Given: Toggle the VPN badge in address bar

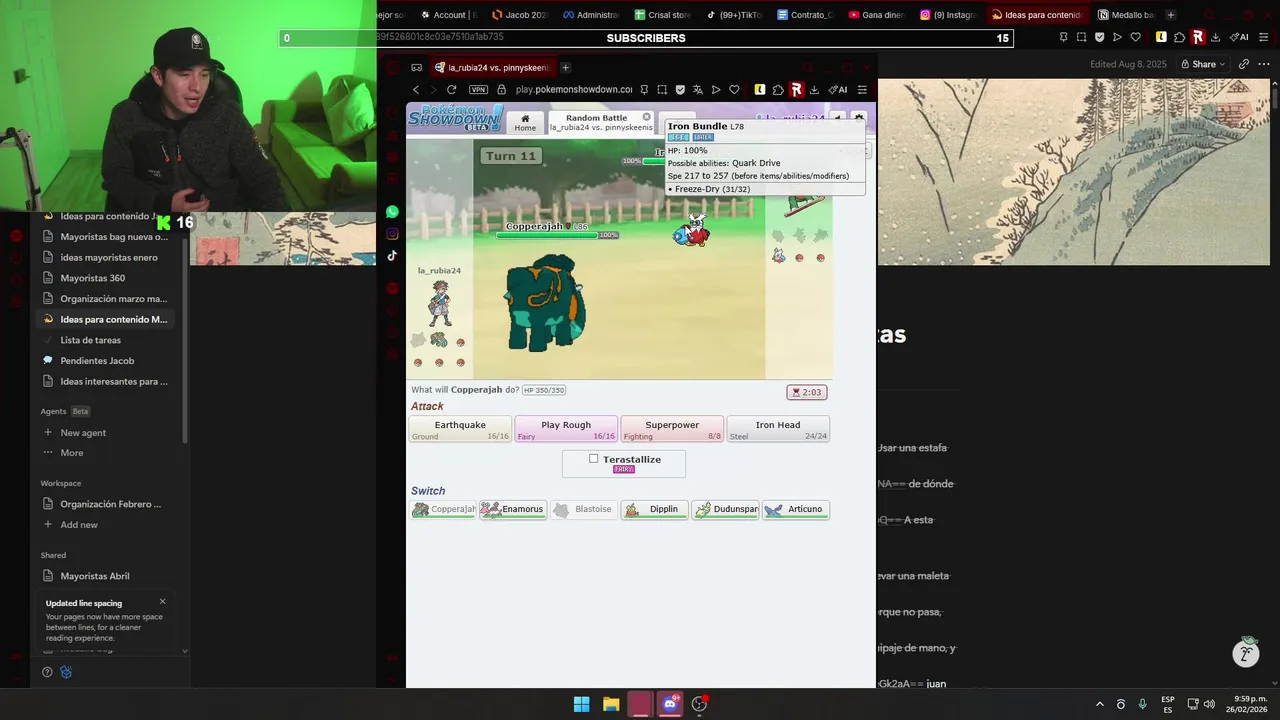Looking at the screenshot, I should tap(478, 90).
